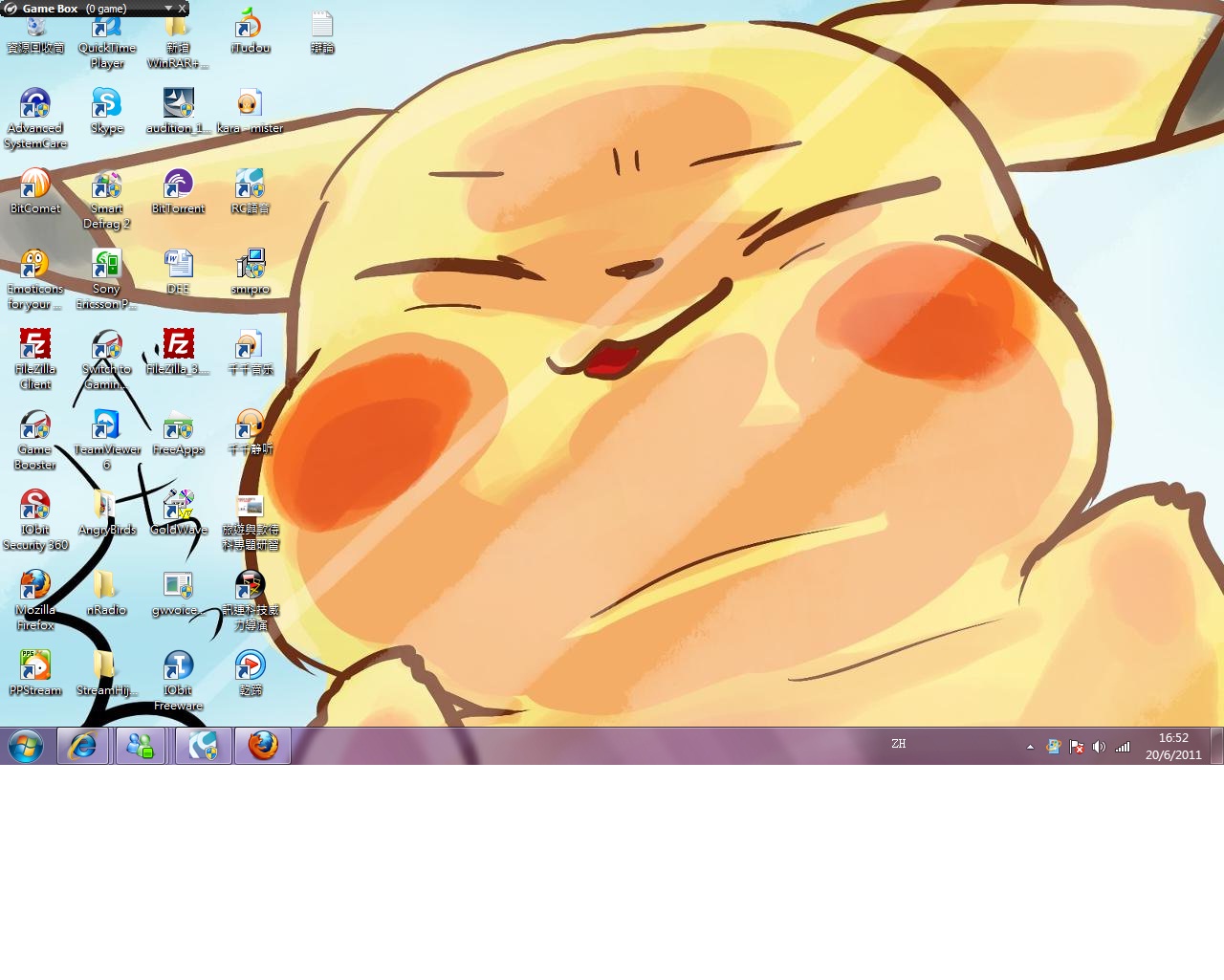1224x980 pixels.
Task: Click the PPStream desktop icon
Action: click(35, 665)
